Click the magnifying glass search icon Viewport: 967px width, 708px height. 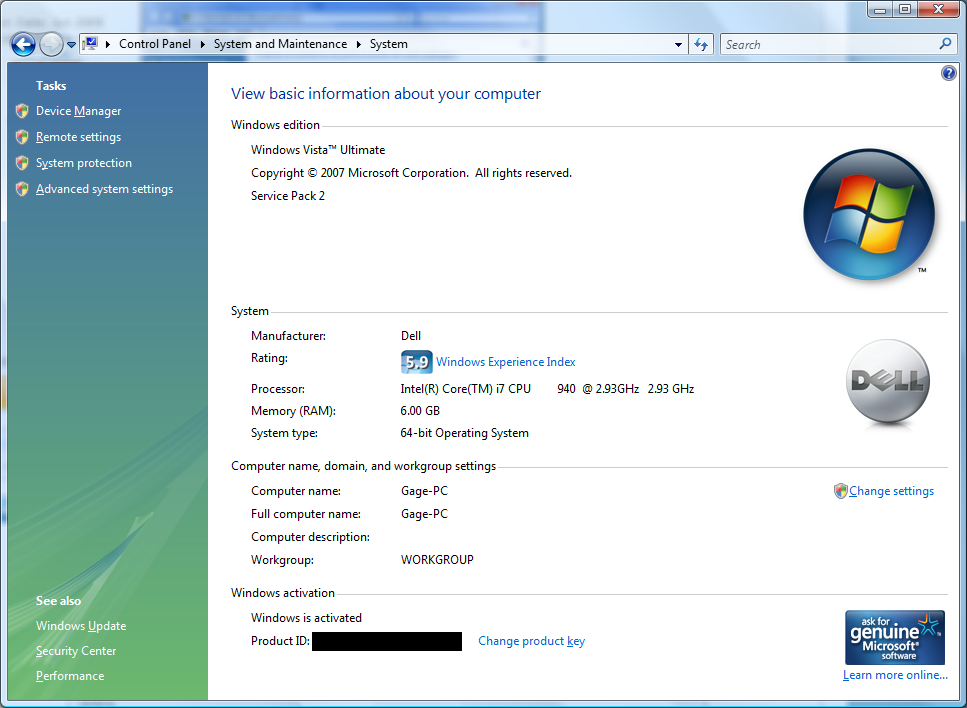[945, 44]
